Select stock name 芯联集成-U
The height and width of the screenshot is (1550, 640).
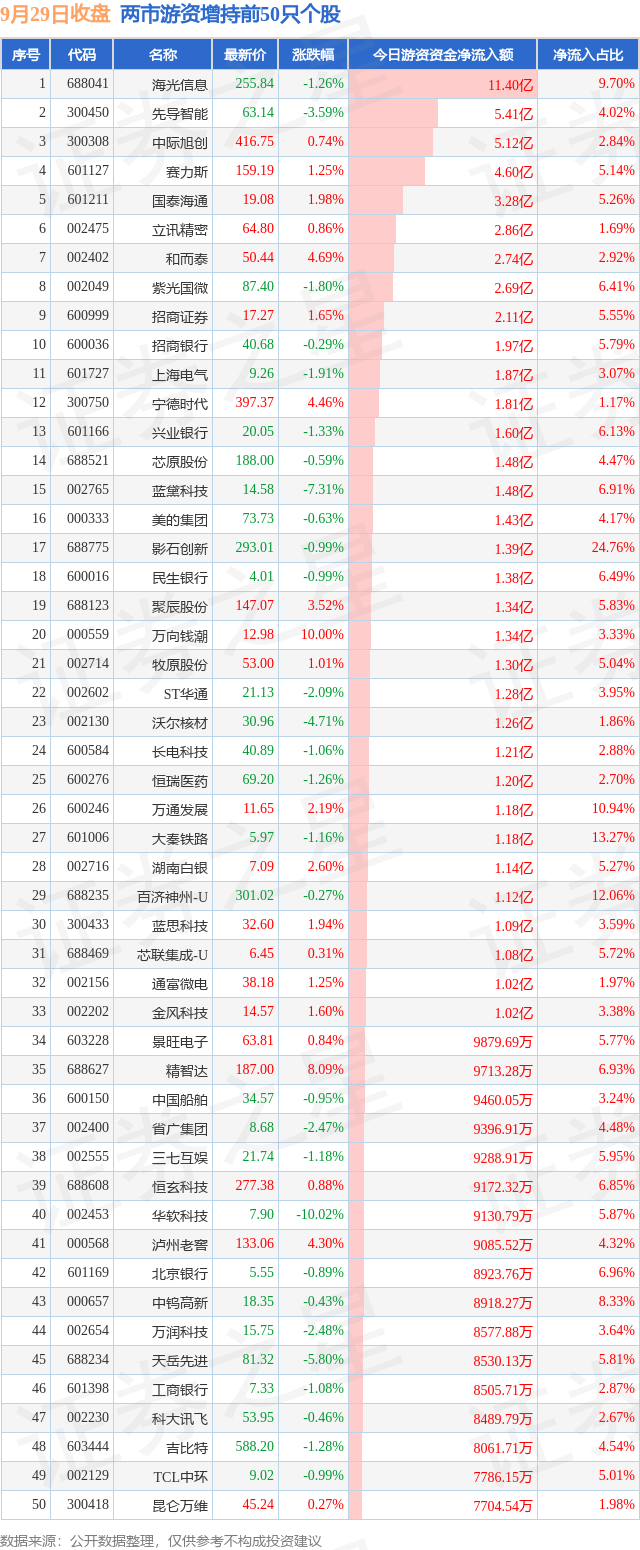coord(173,954)
